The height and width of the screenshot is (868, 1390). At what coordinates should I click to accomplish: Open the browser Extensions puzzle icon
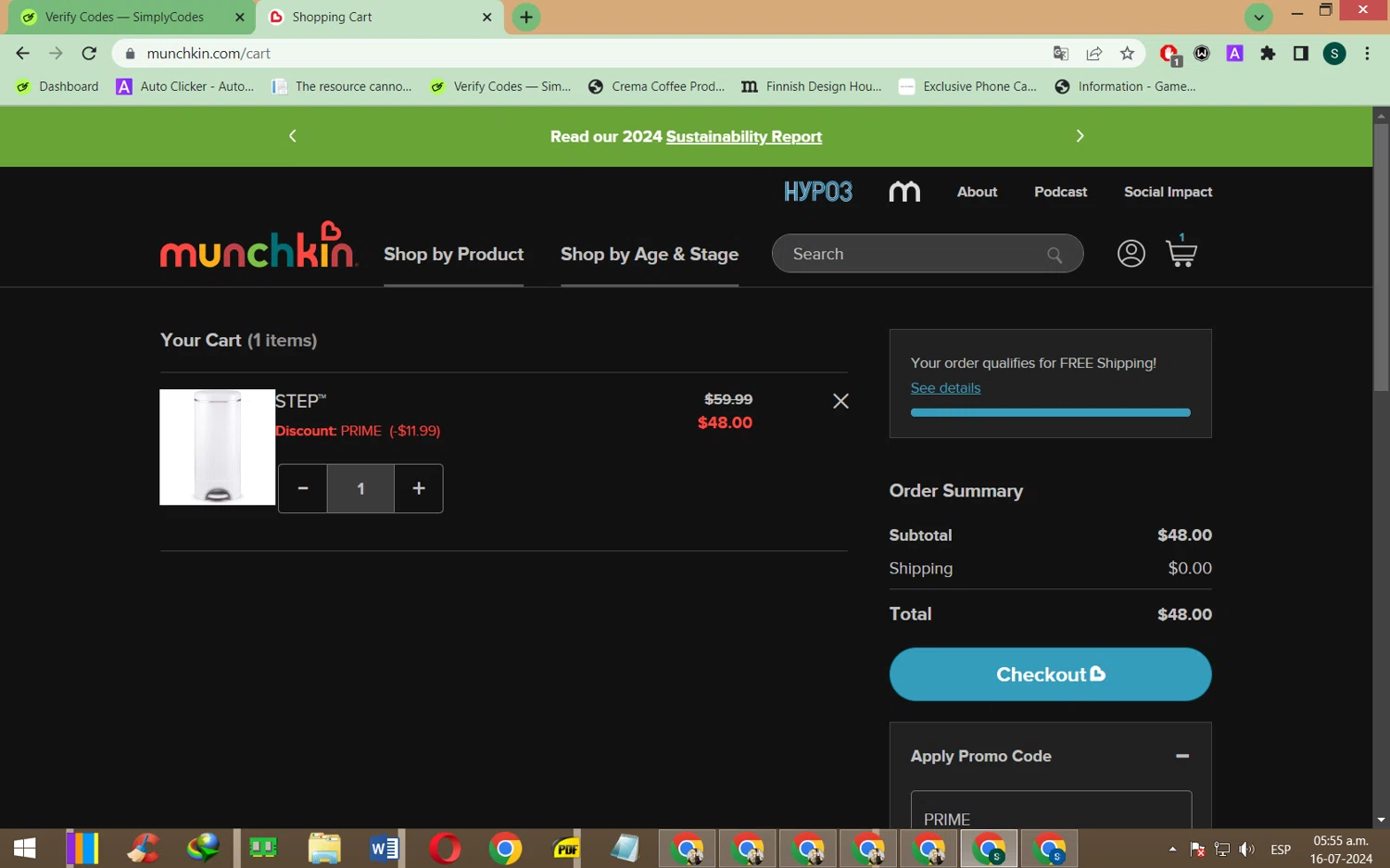pyautogui.click(x=1268, y=54)
